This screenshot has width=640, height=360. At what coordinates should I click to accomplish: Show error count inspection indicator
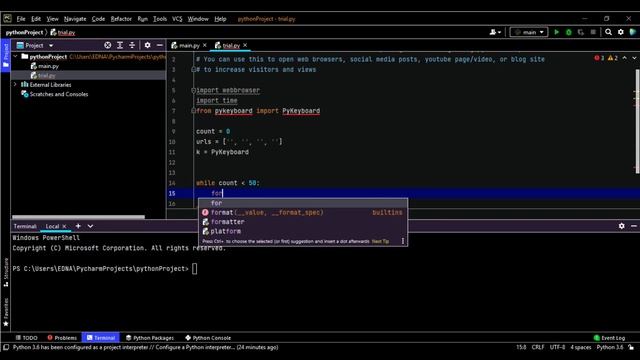tap(600, 58)
